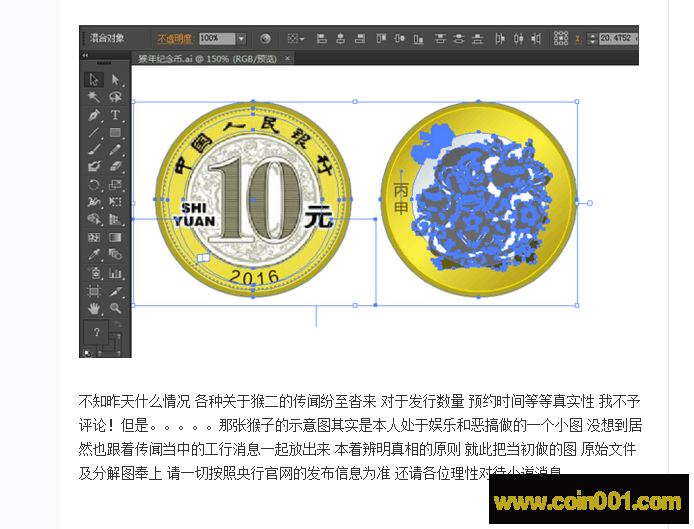The image size is (694, 529).
Task: Pick the Paintbrush tool
Action: pyautogui.click(x=94, y=149)
